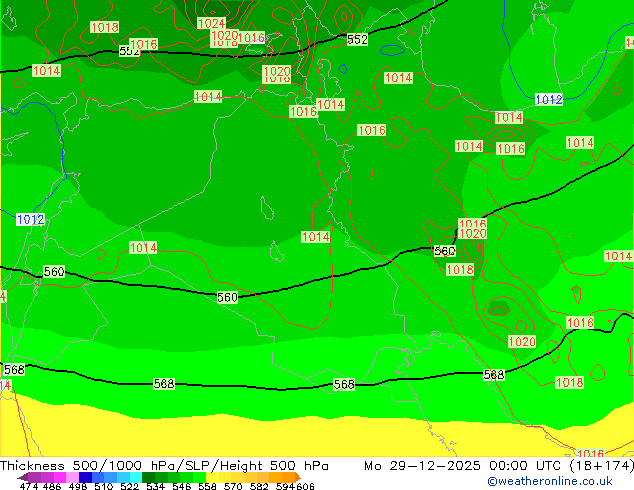Pick the darkest green legend swatch
The image size is (634, 490).
(148, 477)
